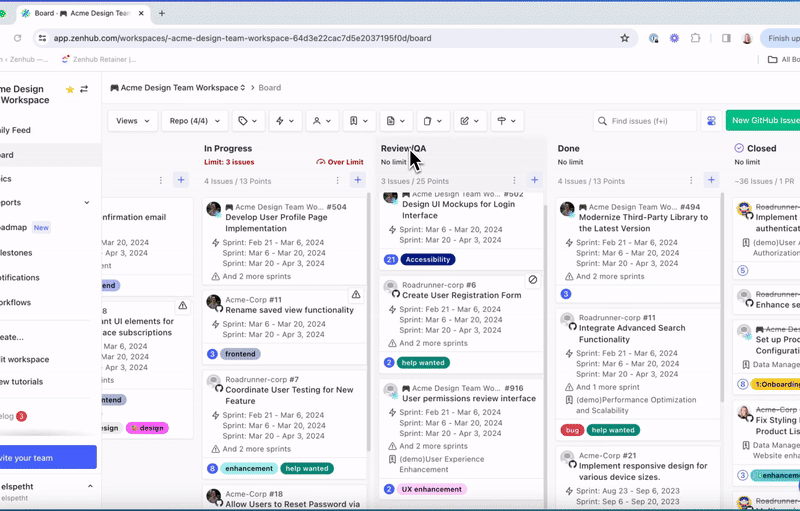The height and width of the screenshot is (511, 800).
Task: Click the plus icon in In Progress column
Action: tap(358, 180)
